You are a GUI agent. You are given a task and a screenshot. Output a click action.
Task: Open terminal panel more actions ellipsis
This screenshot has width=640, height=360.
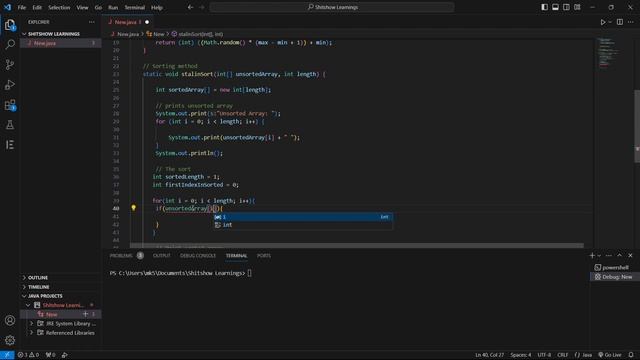tap(609, 256)
